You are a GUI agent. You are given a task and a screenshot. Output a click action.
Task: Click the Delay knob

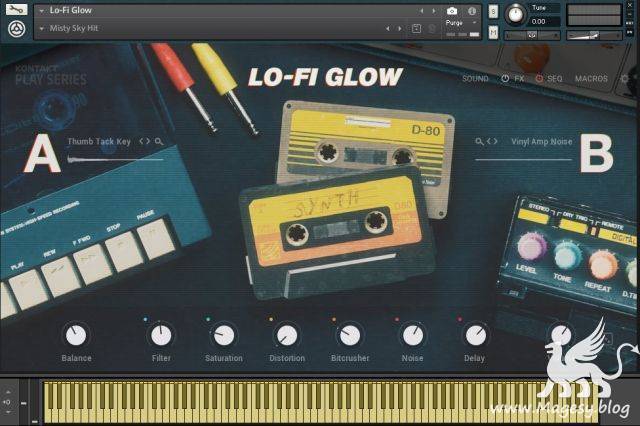click(x=476, y=335)
